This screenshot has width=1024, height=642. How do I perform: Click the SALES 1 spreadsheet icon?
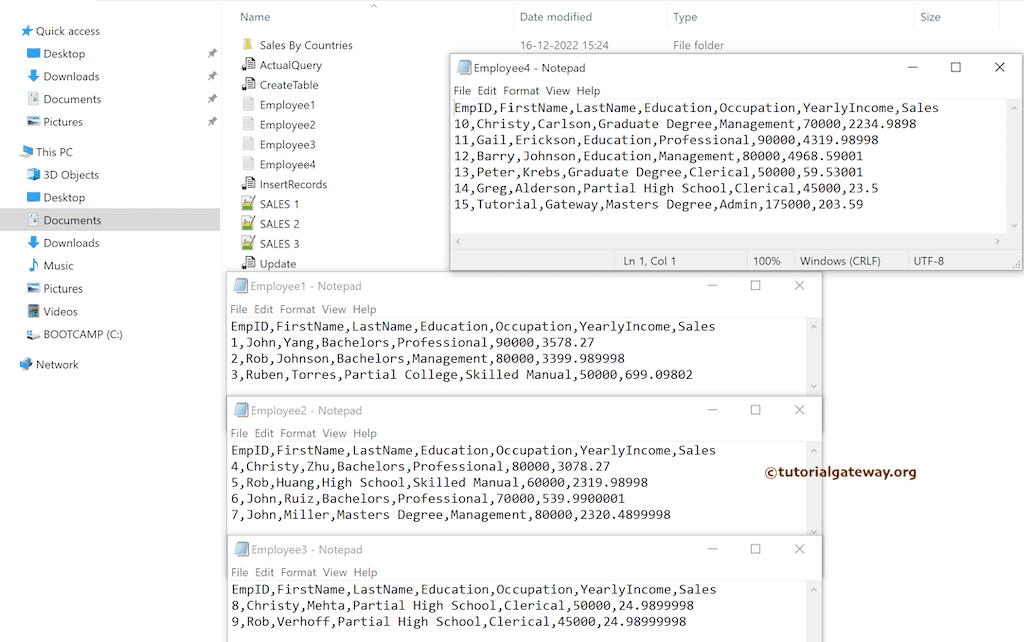point(248,204)
